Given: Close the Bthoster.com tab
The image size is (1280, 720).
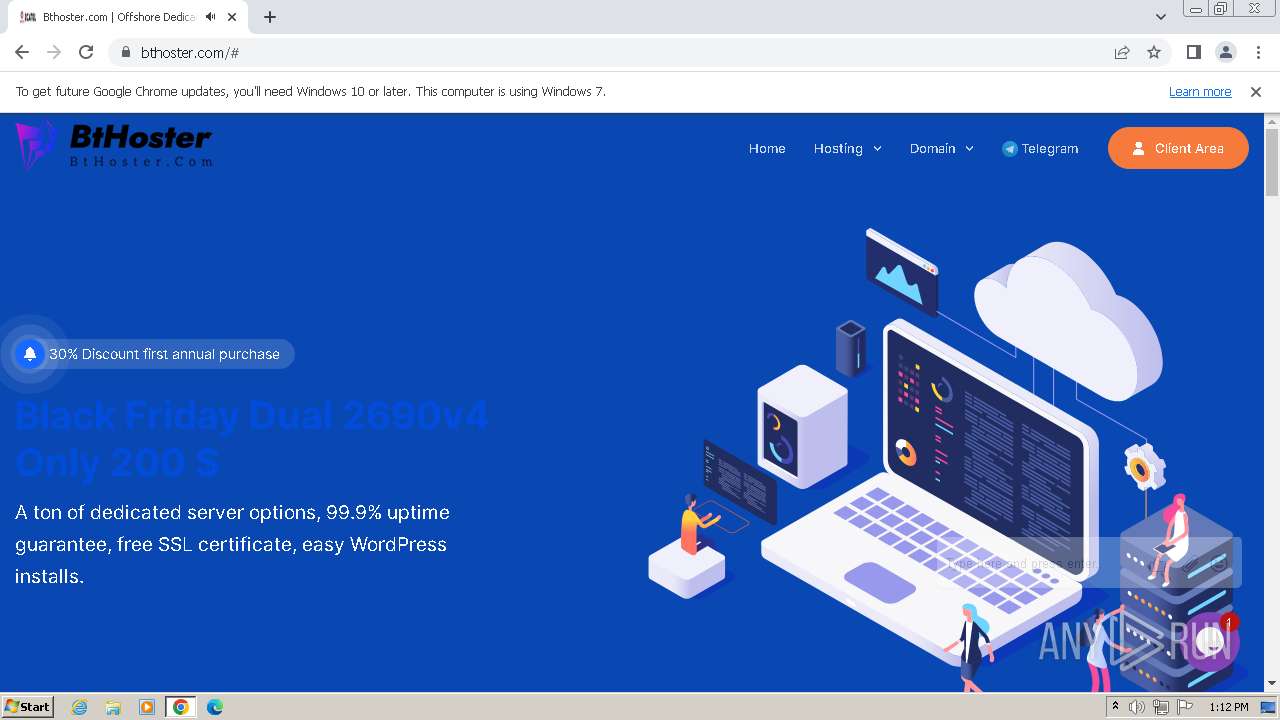Looking at the screenshot, I should [x=232, y=17].
